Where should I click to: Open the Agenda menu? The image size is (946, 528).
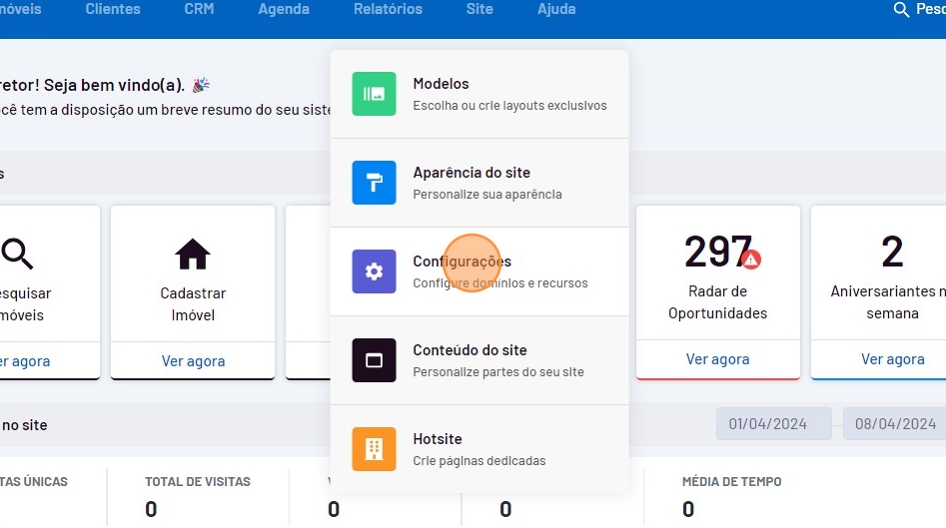click(x=284, y=9)
